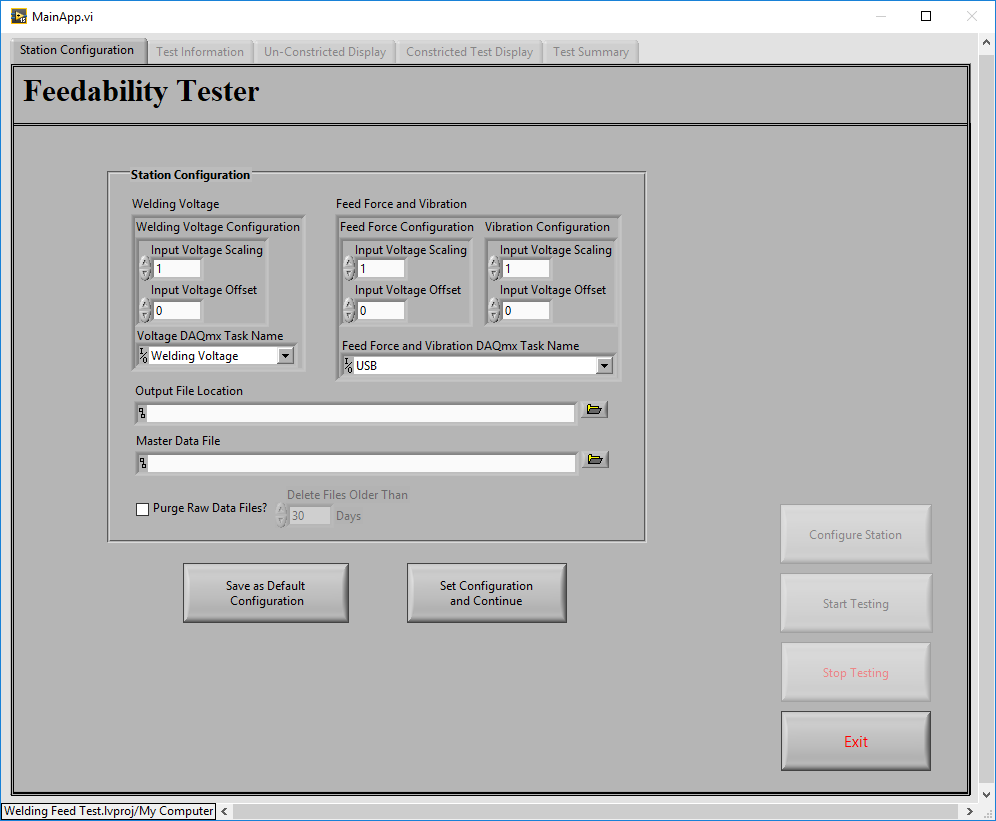The image size is (996, 821).
Task: Click the red Exit button
Action: (856, 741)
